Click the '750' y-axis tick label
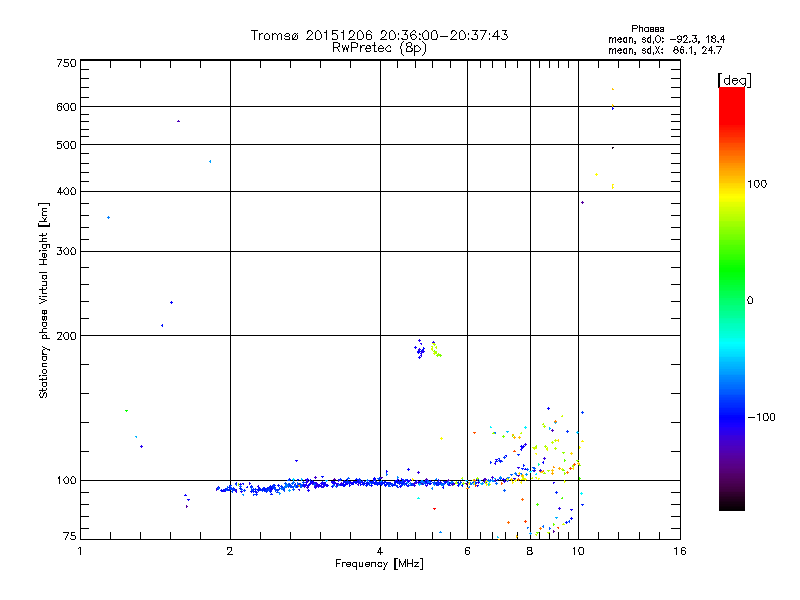800x600 pixels. [66, 63]
